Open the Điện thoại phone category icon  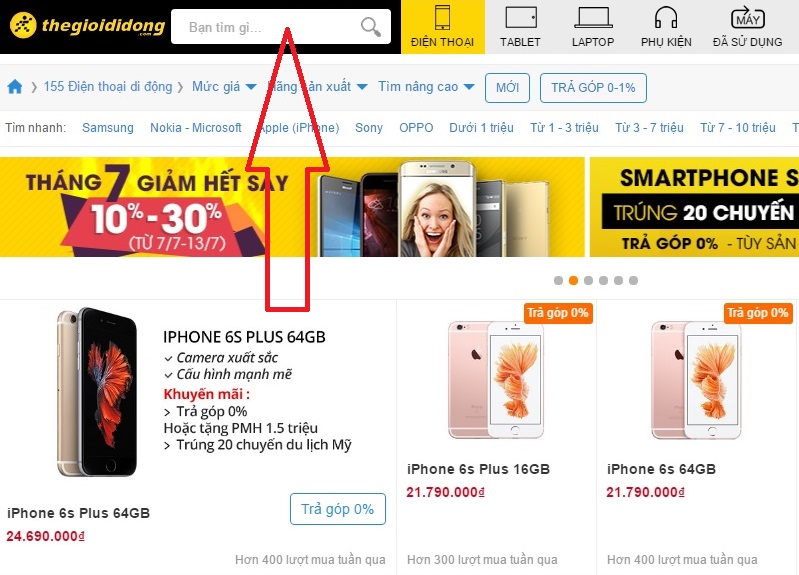click(x=442, y=18)
